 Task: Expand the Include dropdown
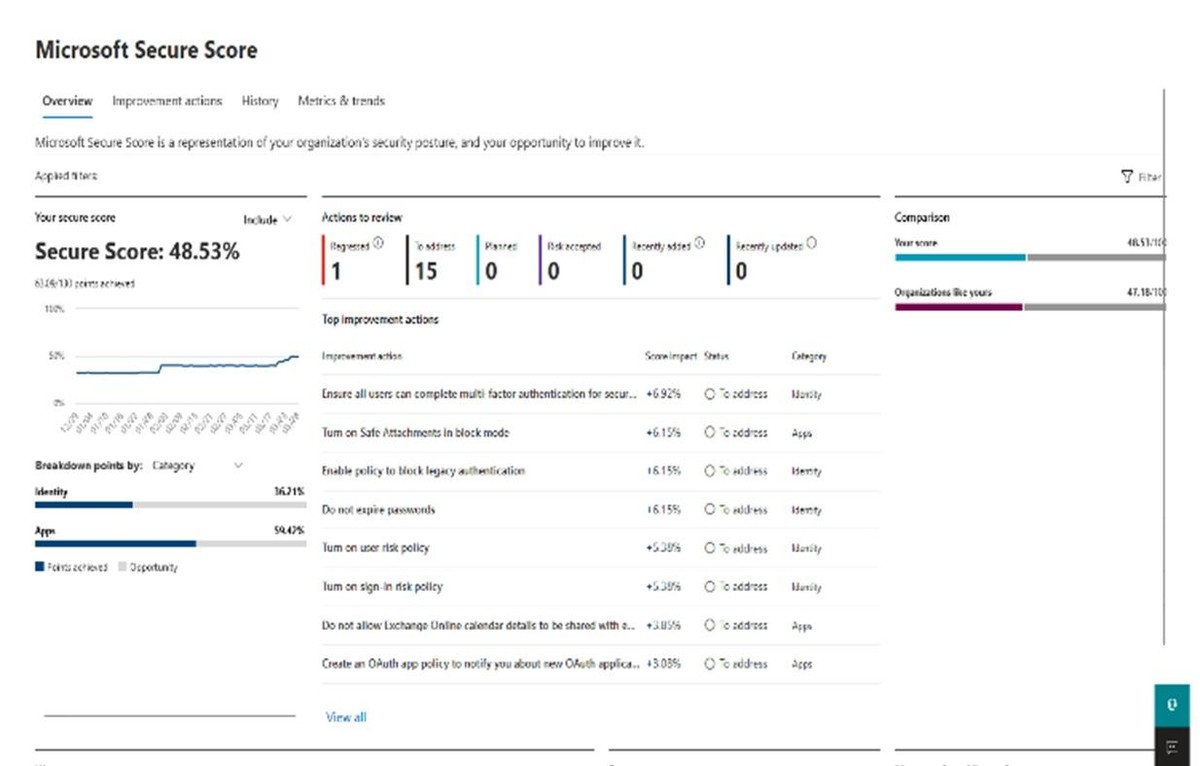[267, 219]
